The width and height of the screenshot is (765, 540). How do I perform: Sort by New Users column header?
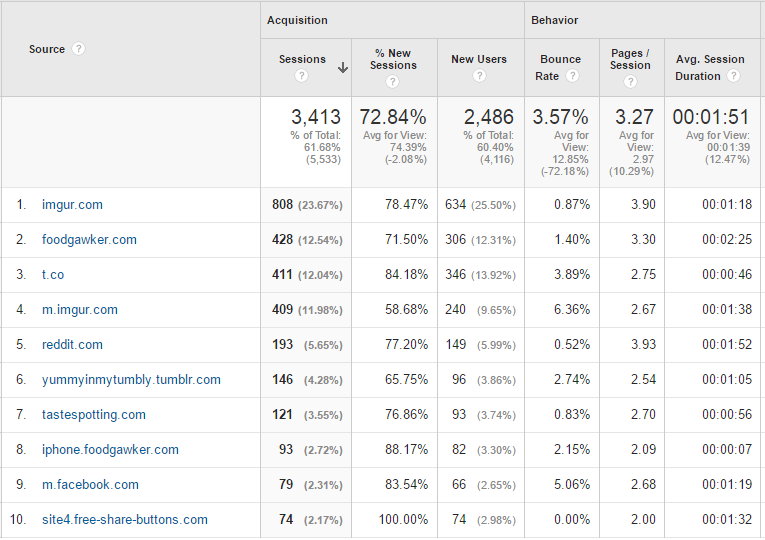tap(479, 59)
